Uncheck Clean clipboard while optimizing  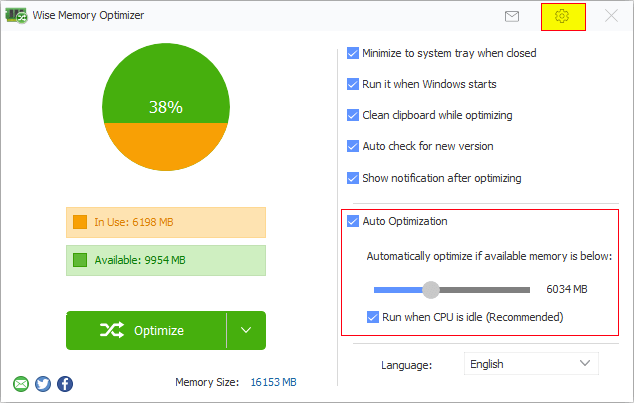click(353, 115)
